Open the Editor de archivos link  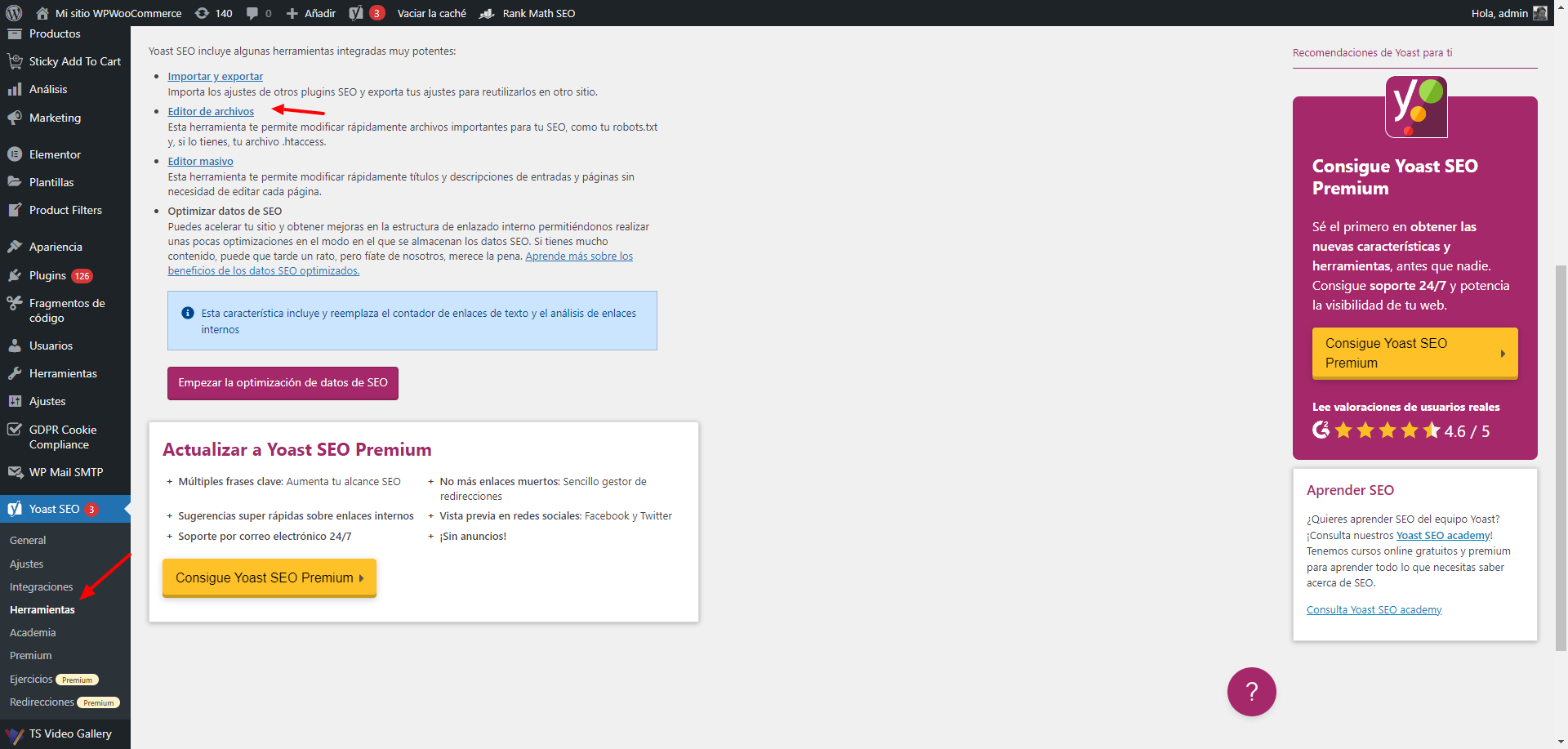[x=211, y=111]
